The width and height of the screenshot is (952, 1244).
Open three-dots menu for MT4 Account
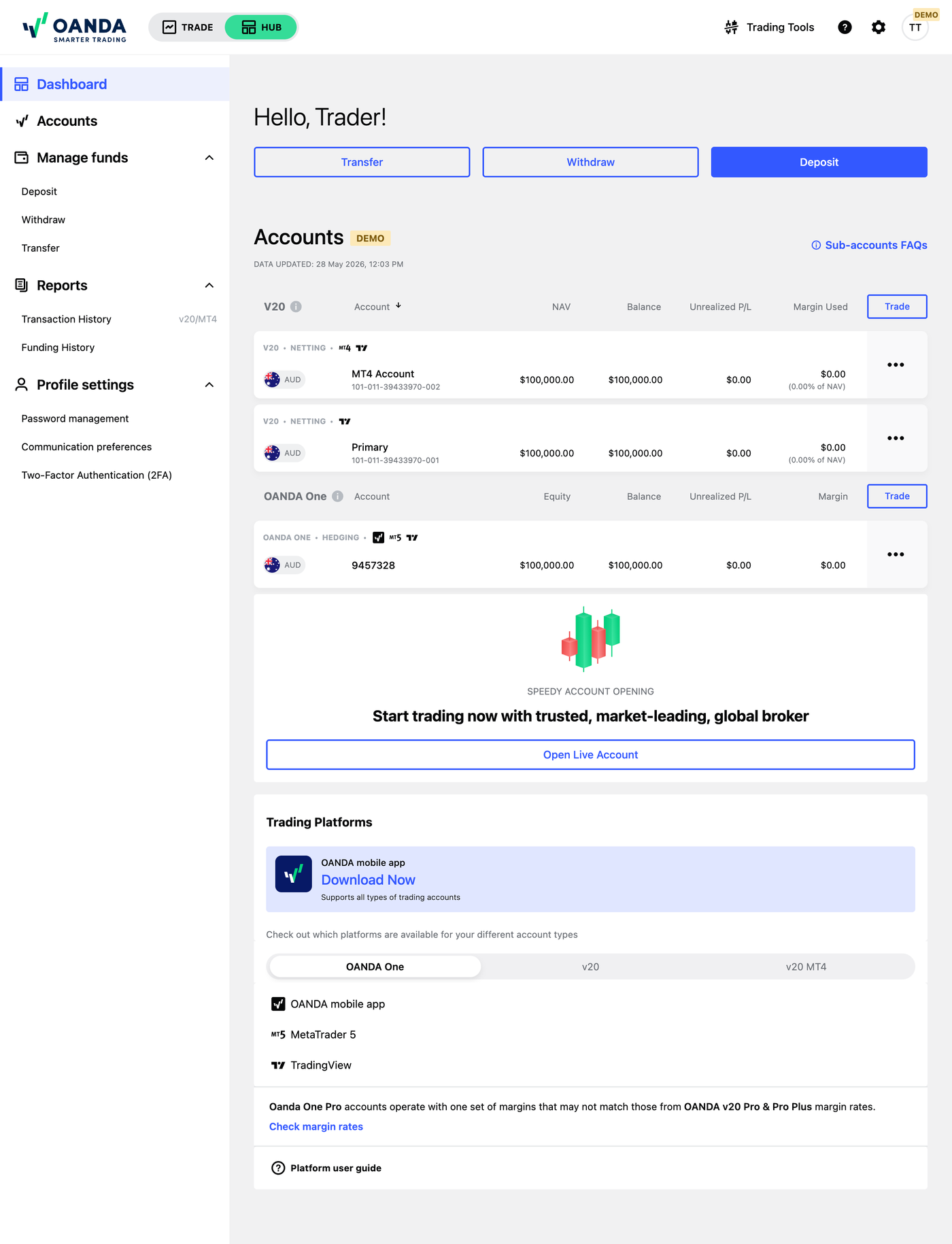[x=896, y=365]
